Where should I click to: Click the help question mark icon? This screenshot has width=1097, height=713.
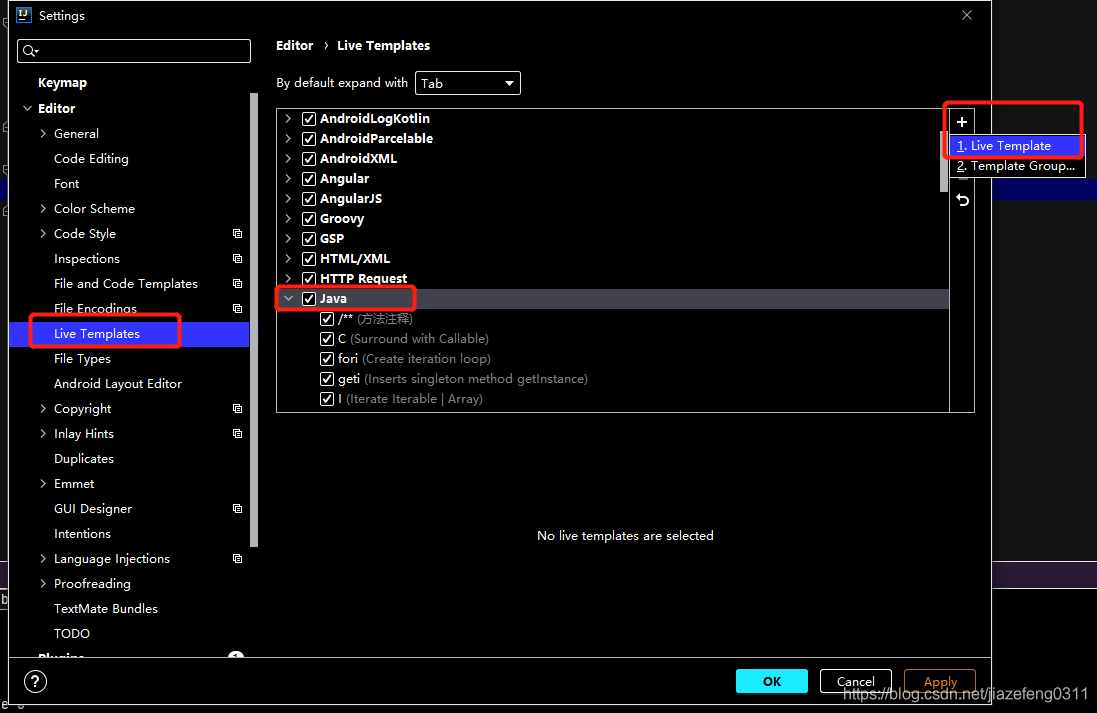(35, 681)
